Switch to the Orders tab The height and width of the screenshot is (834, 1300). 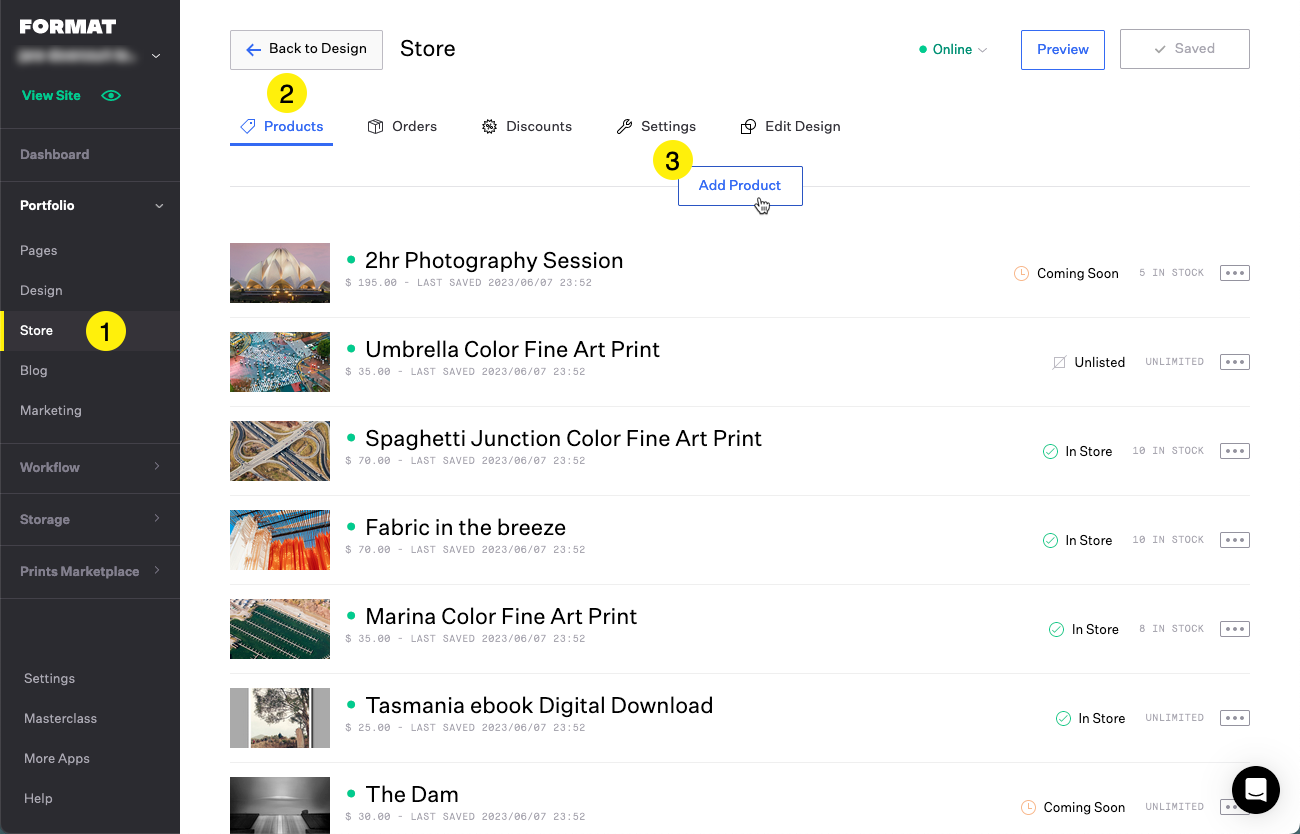coord(402,127)
